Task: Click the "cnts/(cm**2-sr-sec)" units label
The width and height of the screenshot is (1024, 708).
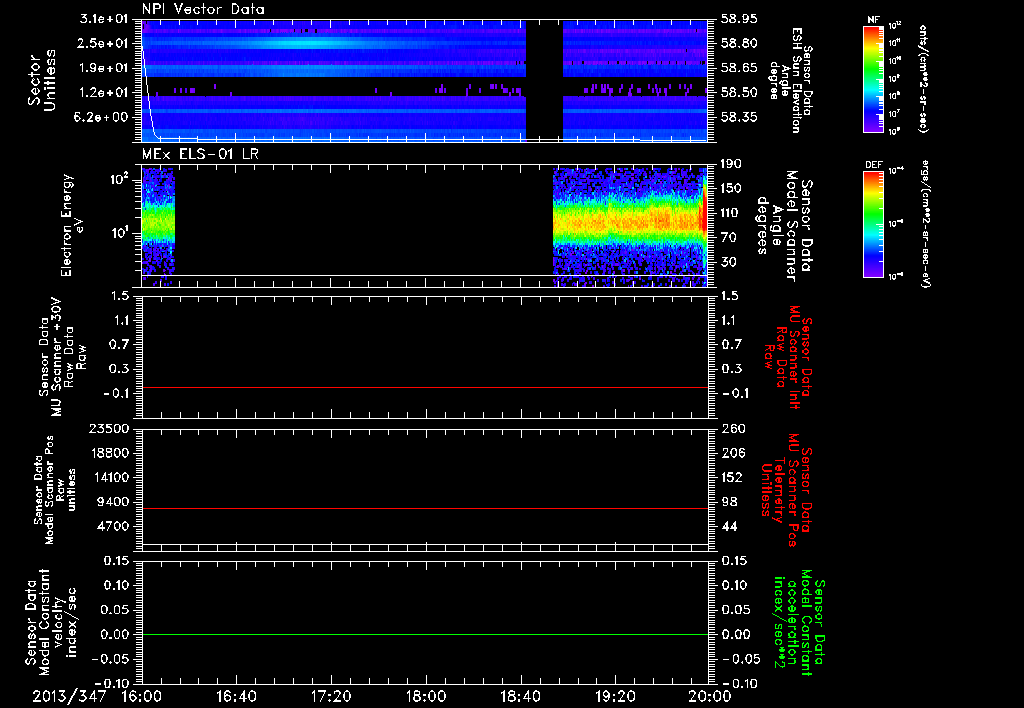Action: [x=923, y=79]
